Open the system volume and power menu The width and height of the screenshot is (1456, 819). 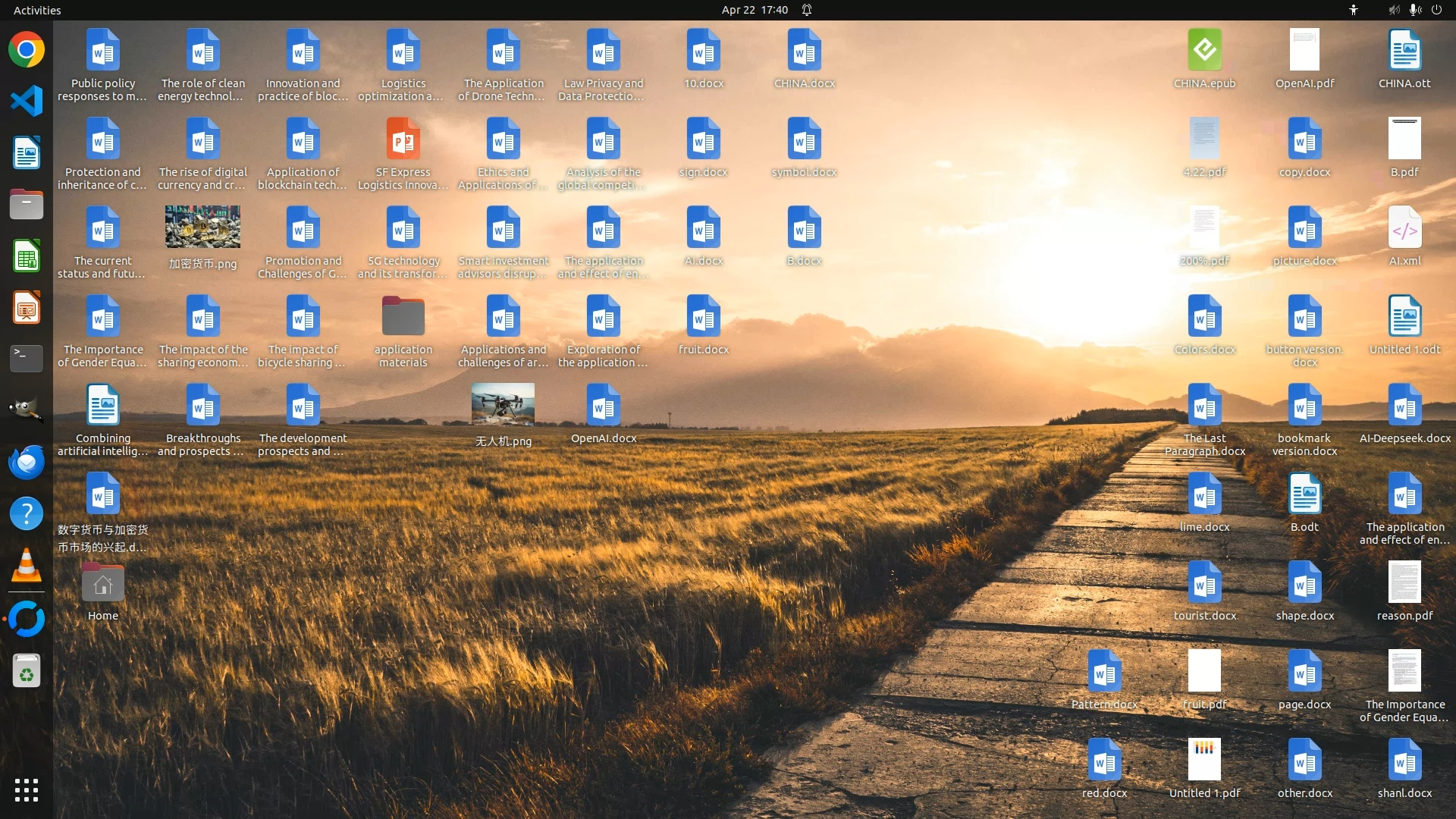click(1415, 10)
